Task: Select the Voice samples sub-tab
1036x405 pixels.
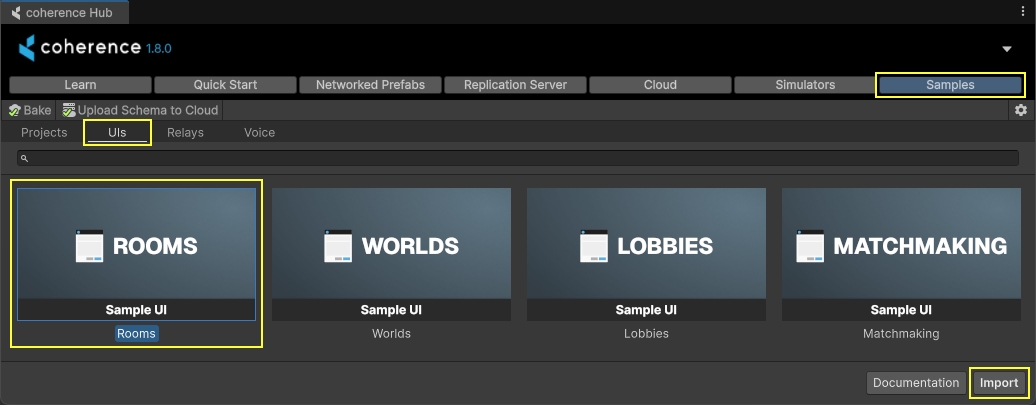Action: 259,133
